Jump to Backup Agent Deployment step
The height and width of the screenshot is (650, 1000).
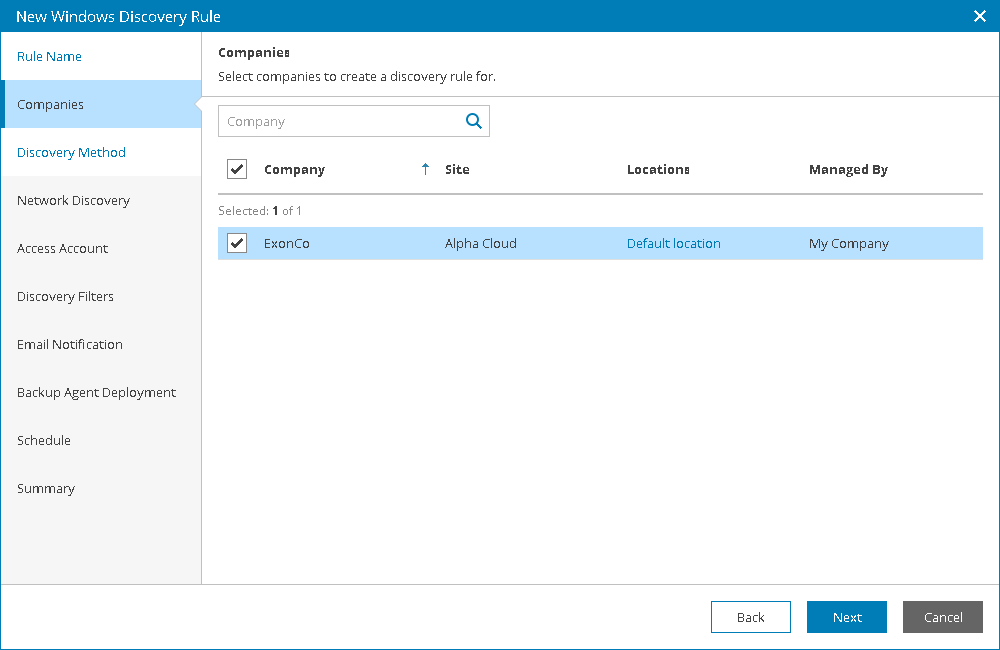pos(97,393)
